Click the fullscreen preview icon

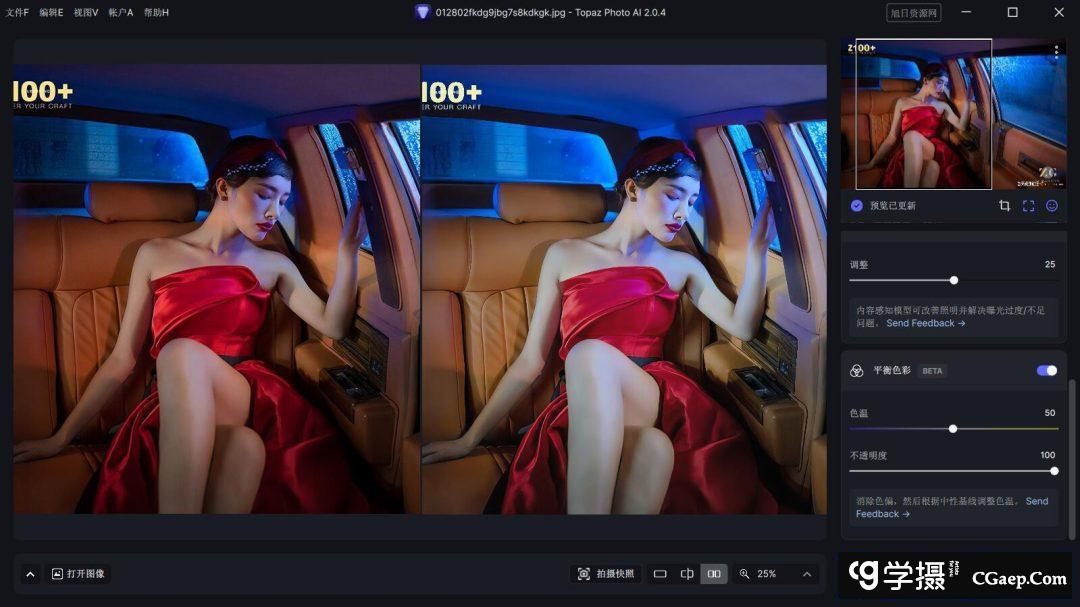coord(1028,205)
